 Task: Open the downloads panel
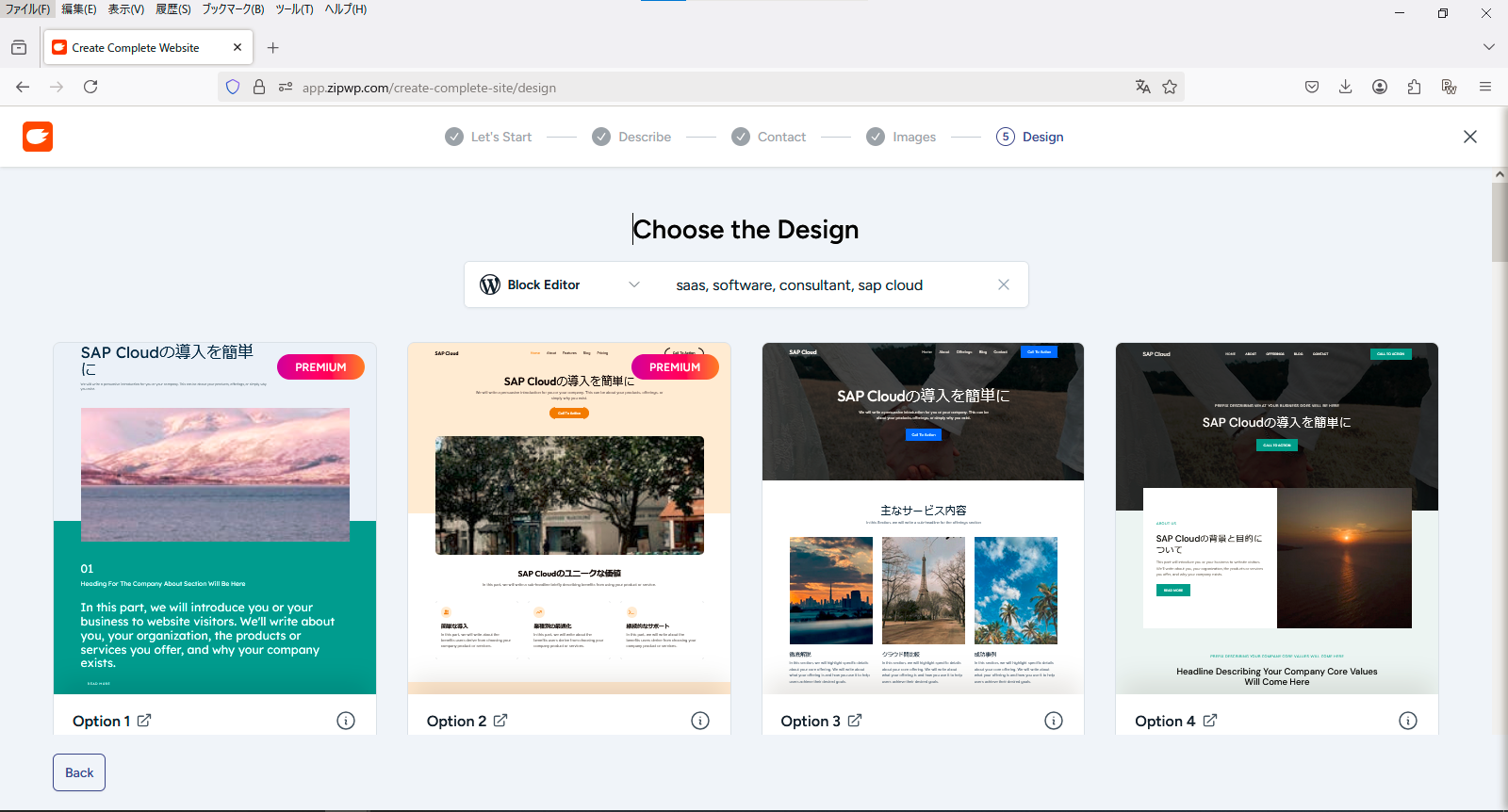click(x=1346, y=87)
